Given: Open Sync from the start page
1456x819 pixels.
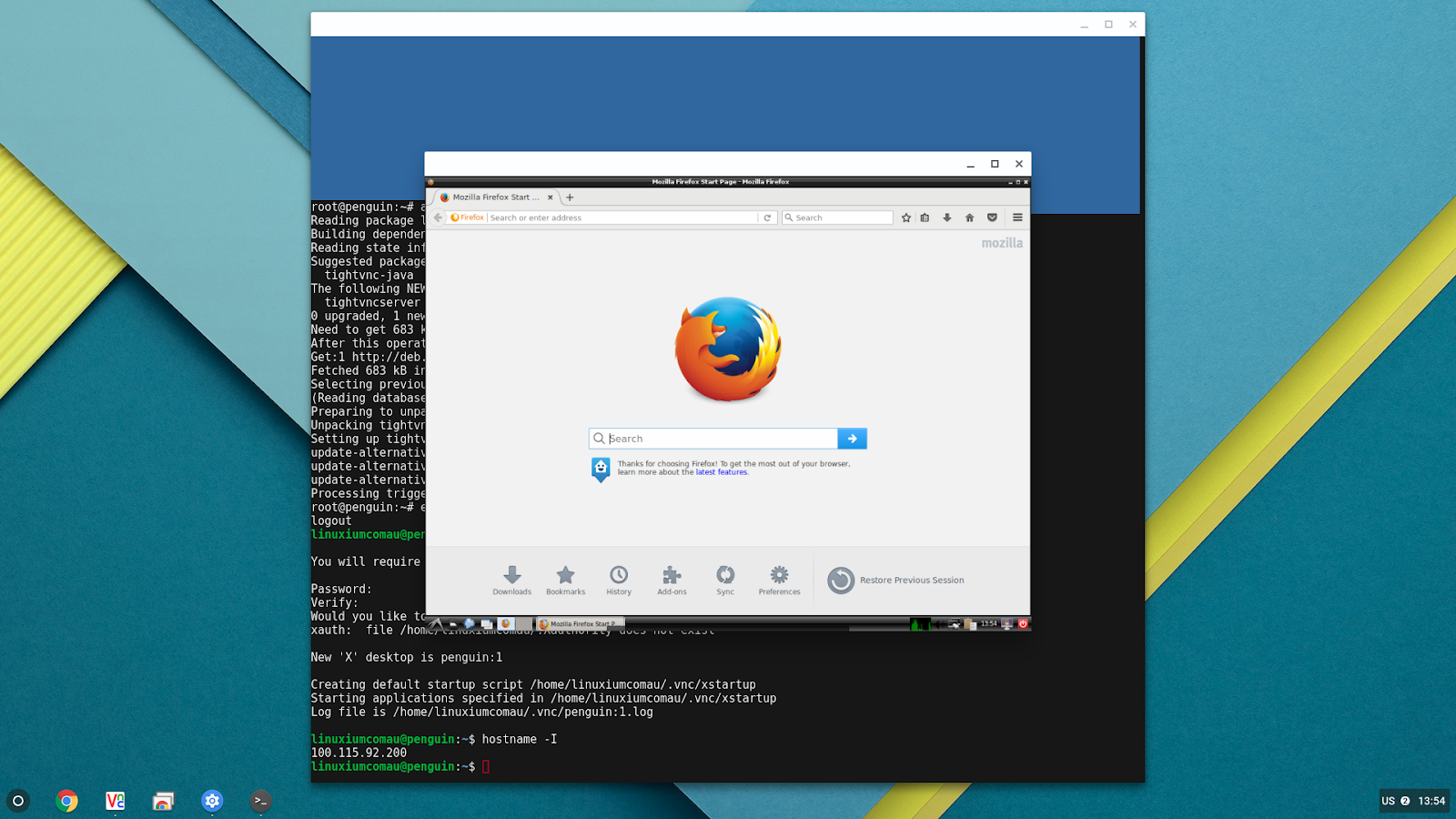Looking at the screenshot, I should [x=725, y=580].
